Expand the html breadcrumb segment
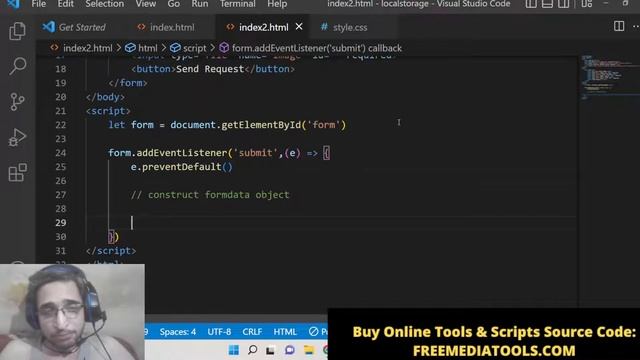This screenshot has height=360, width=640. point(147,48)
